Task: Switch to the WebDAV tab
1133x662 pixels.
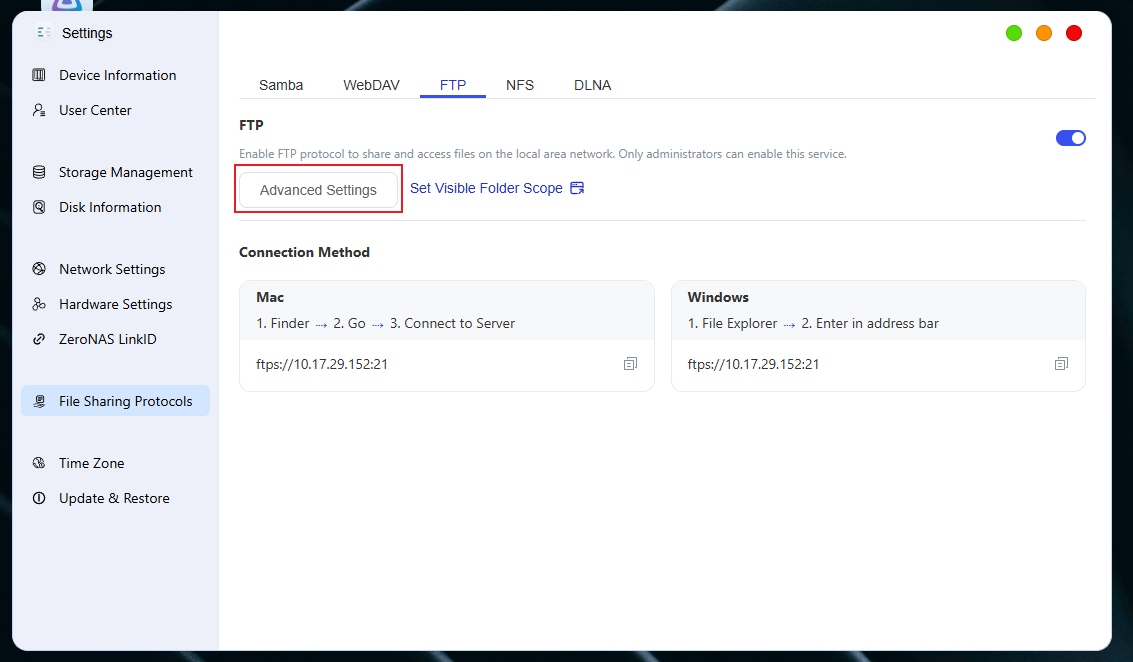Action: tap(371, 85)
